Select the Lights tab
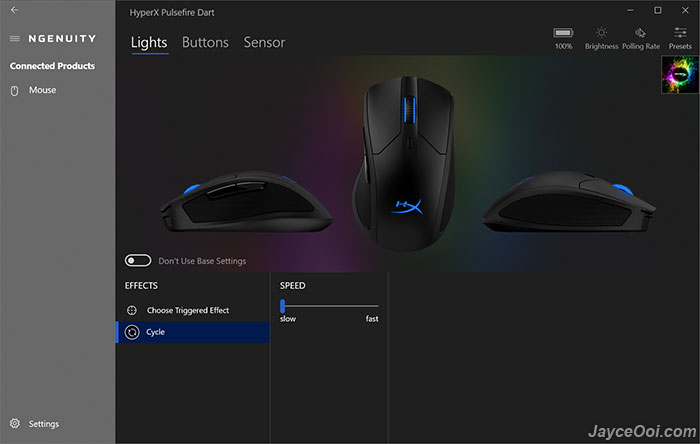 (x=149, y=43)
